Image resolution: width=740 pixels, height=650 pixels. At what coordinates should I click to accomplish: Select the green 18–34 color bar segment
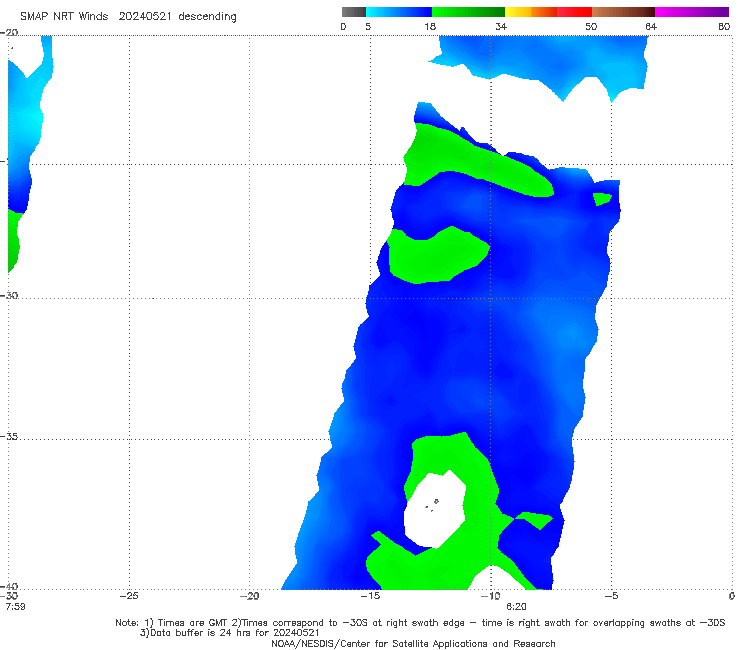468,12
